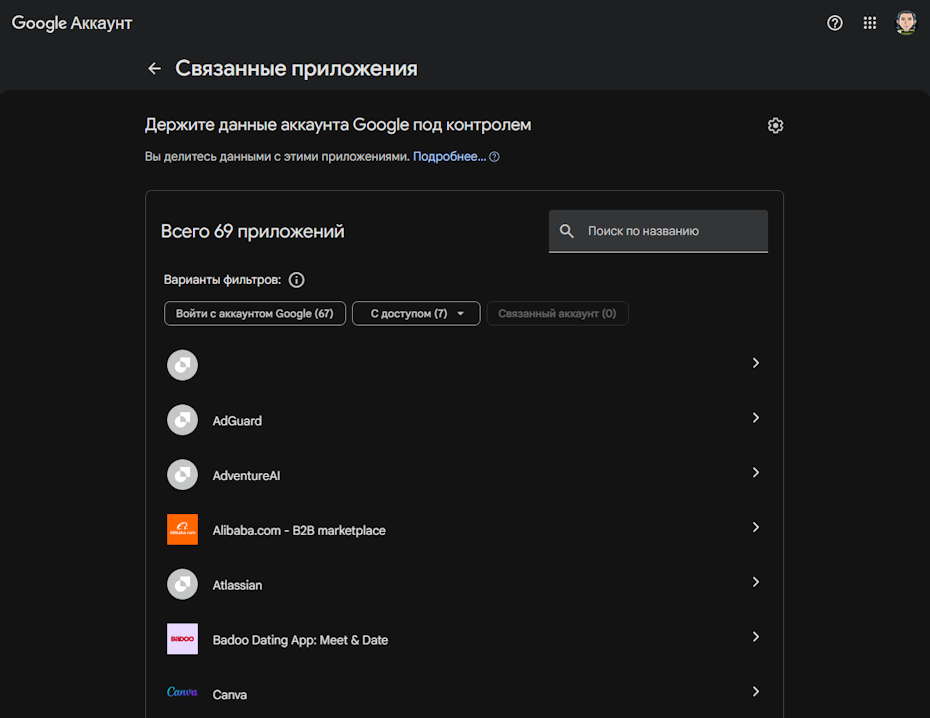Screen dimensions: 930x718
Task: Click the search magnifier icon
Action: coord(567,231)
